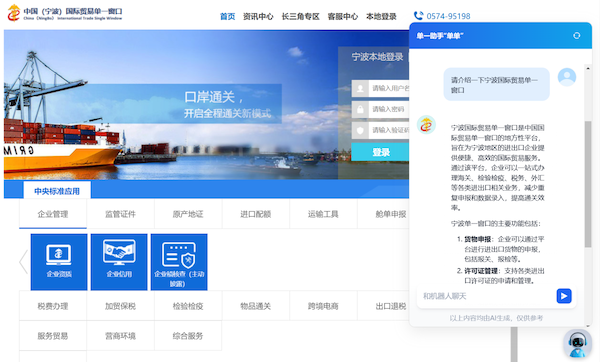Click the bold 许可证管理 item in the reply
Screen dimensions: 600x362
481,271
